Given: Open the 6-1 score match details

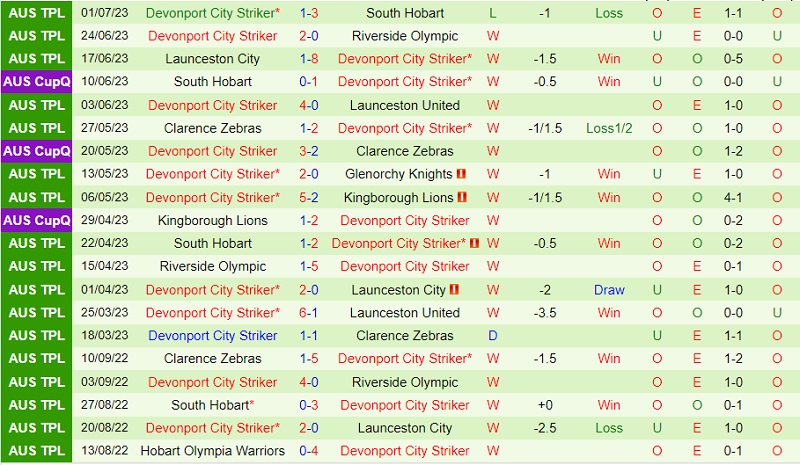Looking at the screenshot, I should pos(309,313).
